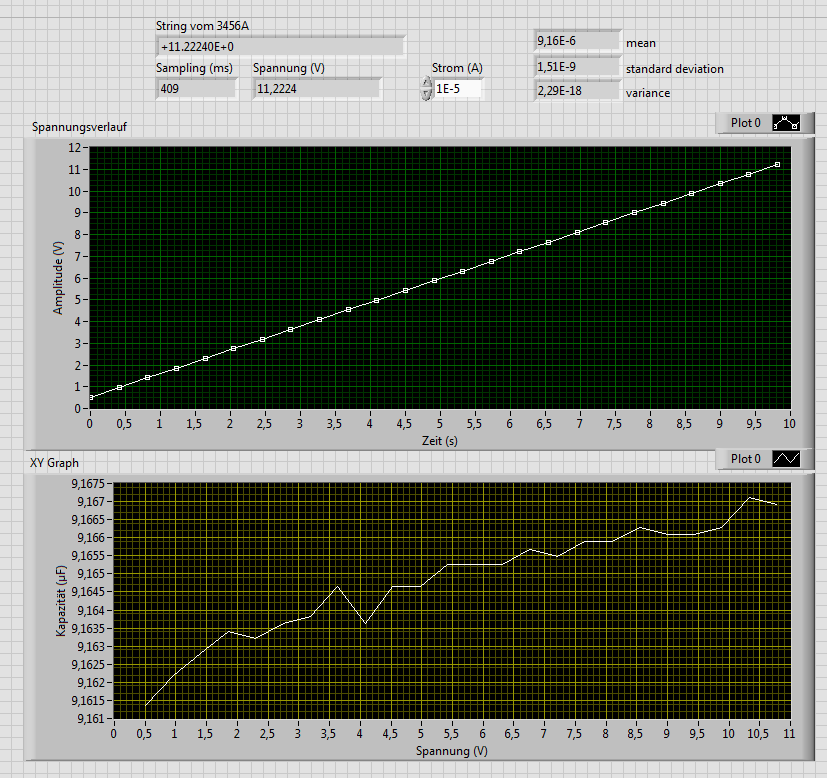Click 'Spannung (V)' x-axis label of XY Graph

point(451,751)
